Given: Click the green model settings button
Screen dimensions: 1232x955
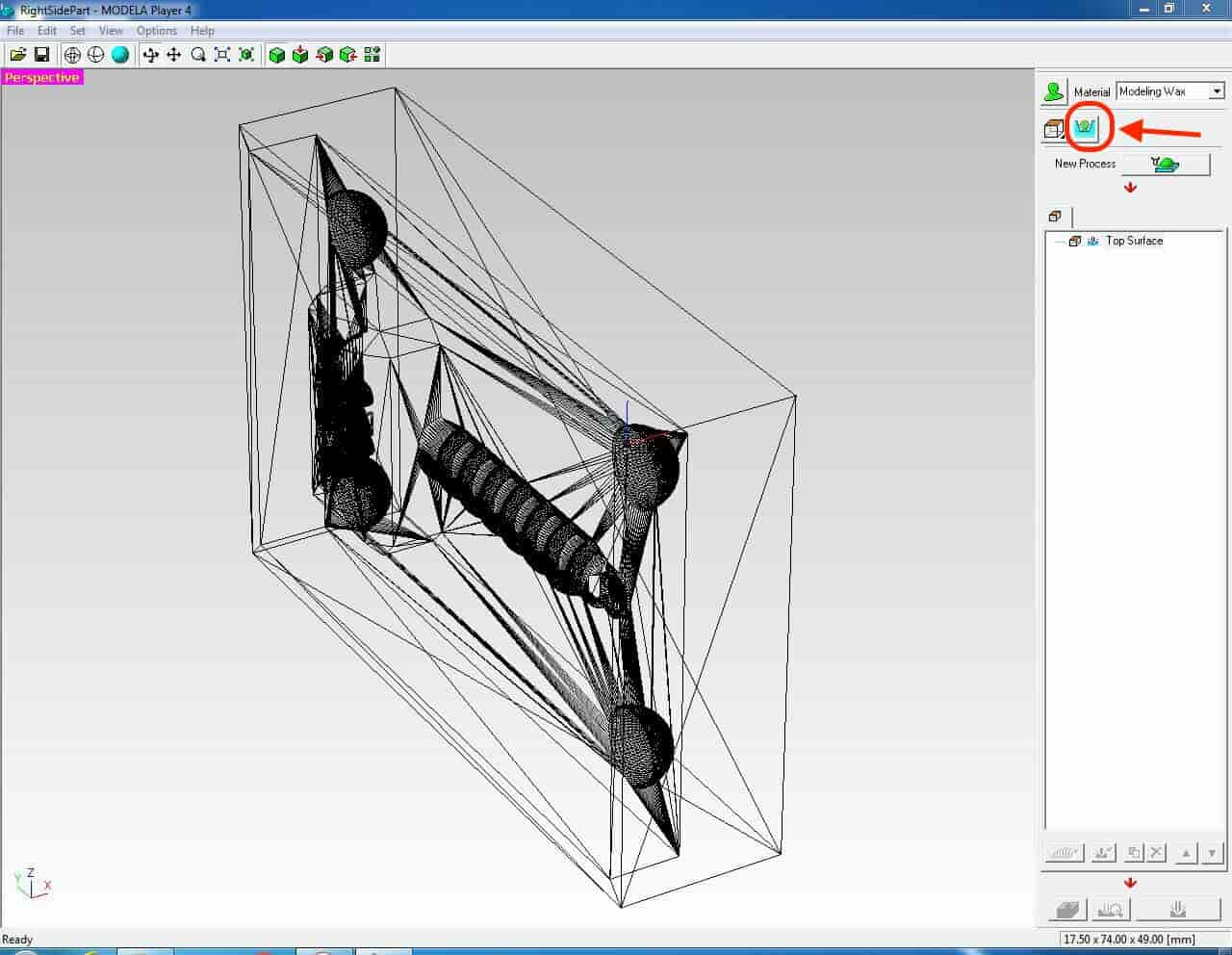Looking at the screenshot, I should (x=1054, y=91).
